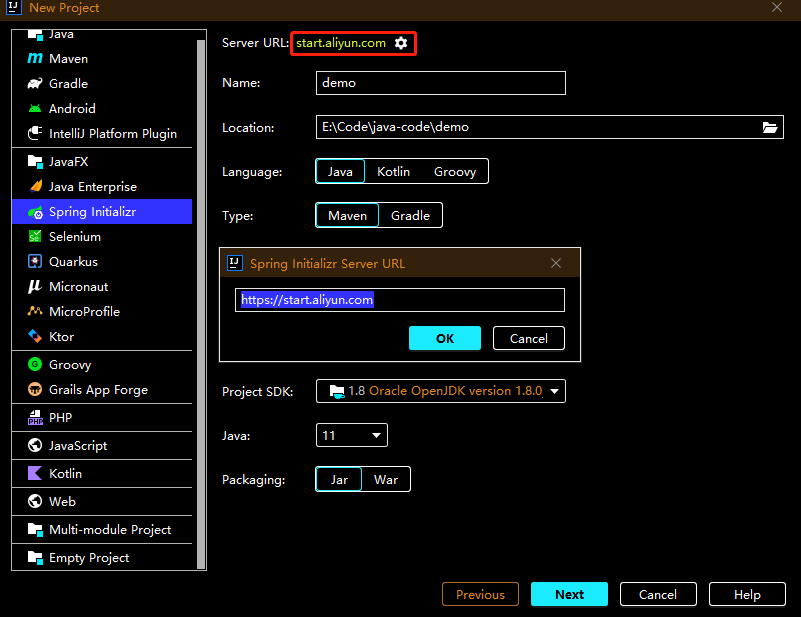801x617 pixels.
Task: Confirm server URL with OK button
Action: [x=445, y=338]
